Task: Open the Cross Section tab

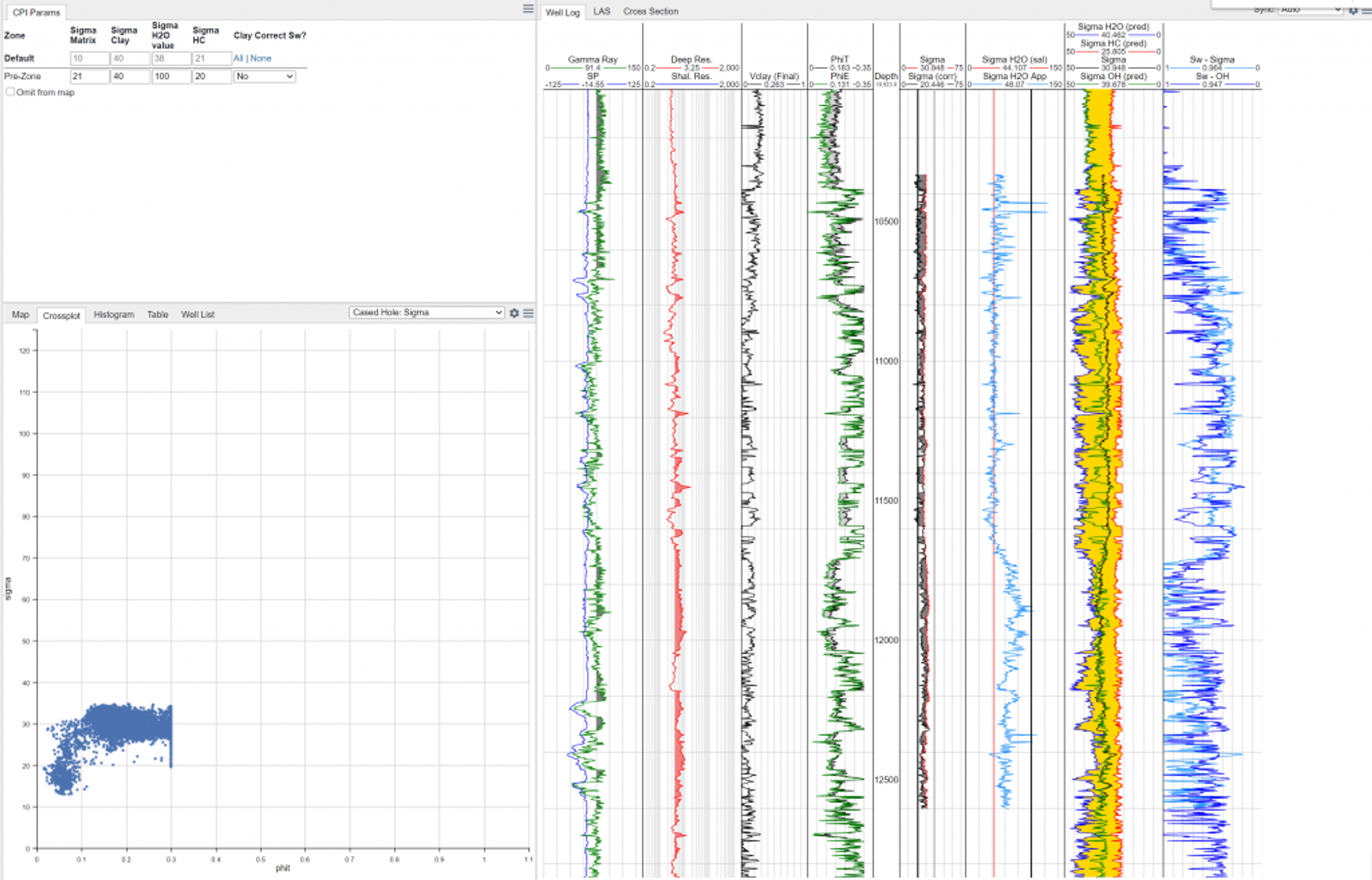Action: click(650, 11)
